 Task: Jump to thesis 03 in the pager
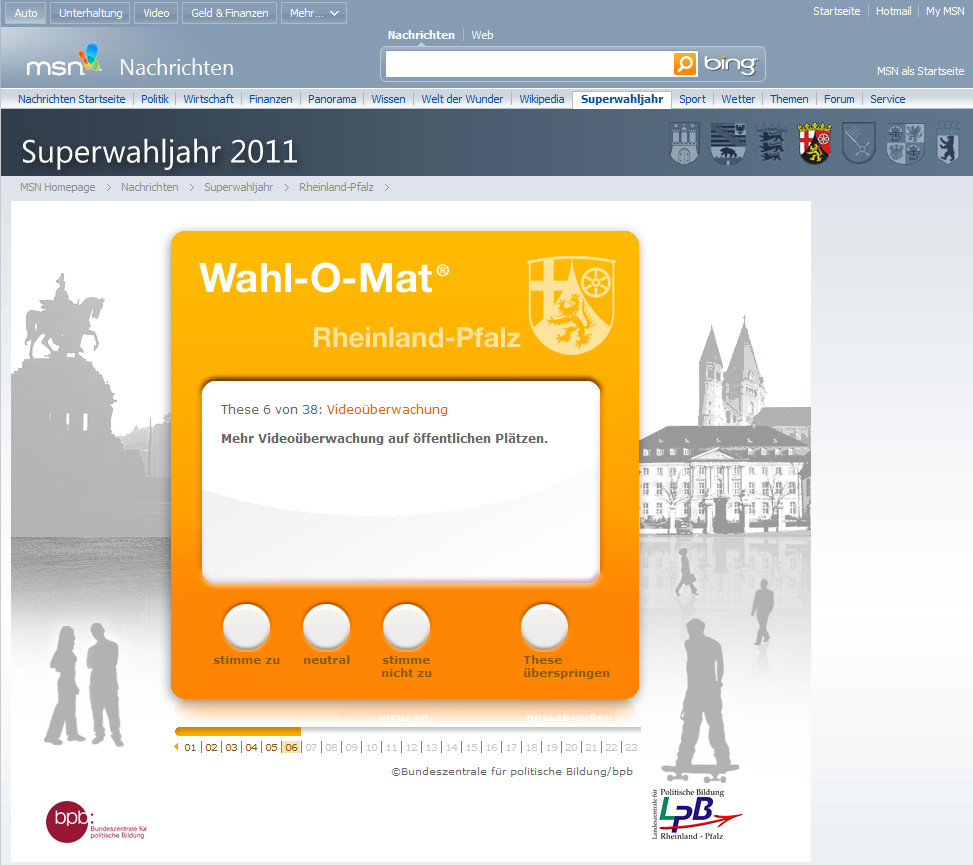coord(231,747)
